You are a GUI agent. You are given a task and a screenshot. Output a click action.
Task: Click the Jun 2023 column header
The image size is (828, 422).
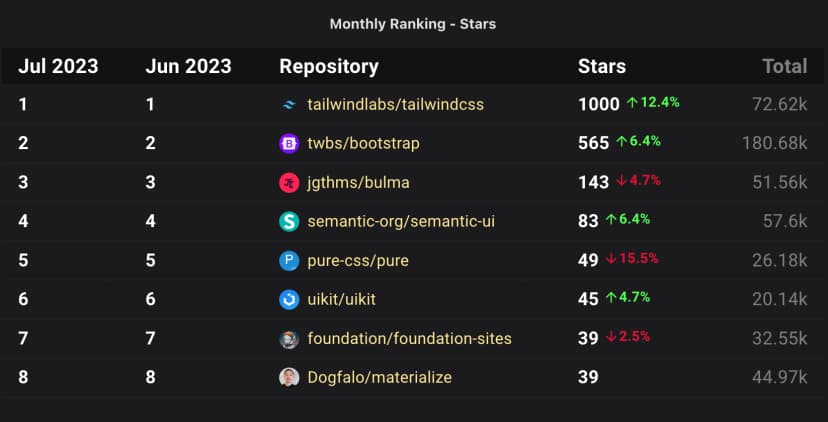tap(189, 67)
